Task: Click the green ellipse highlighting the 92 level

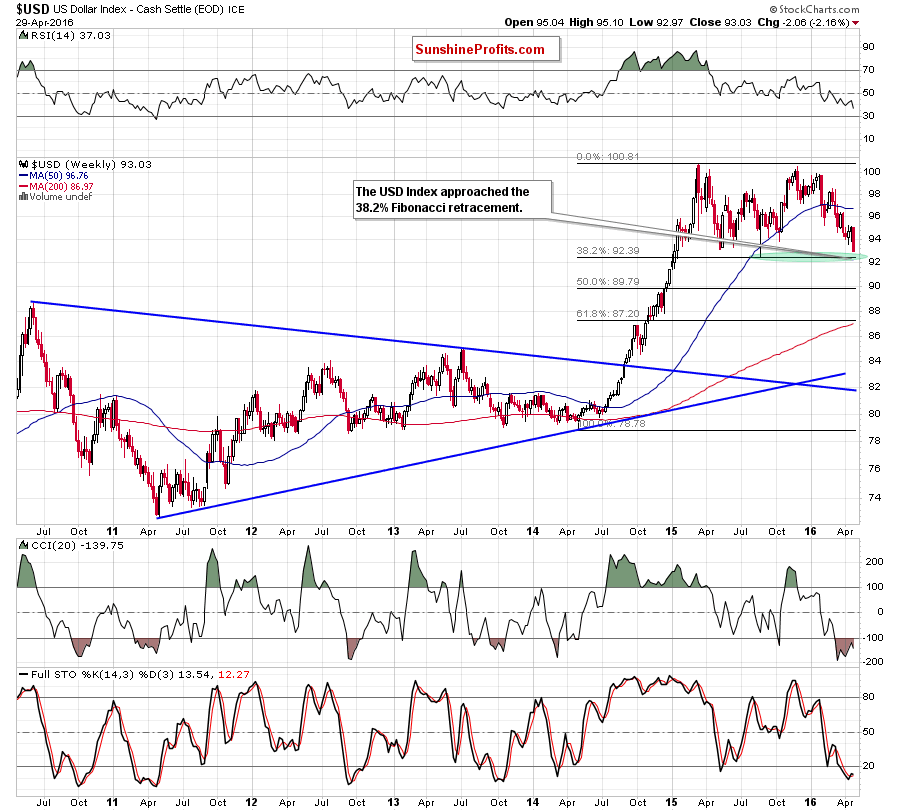Action: [x=808, y=257]
